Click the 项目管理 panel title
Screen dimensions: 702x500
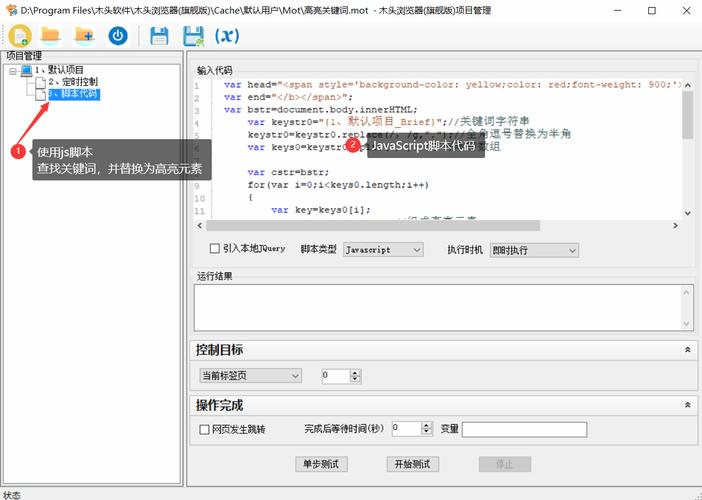[24, 56]
